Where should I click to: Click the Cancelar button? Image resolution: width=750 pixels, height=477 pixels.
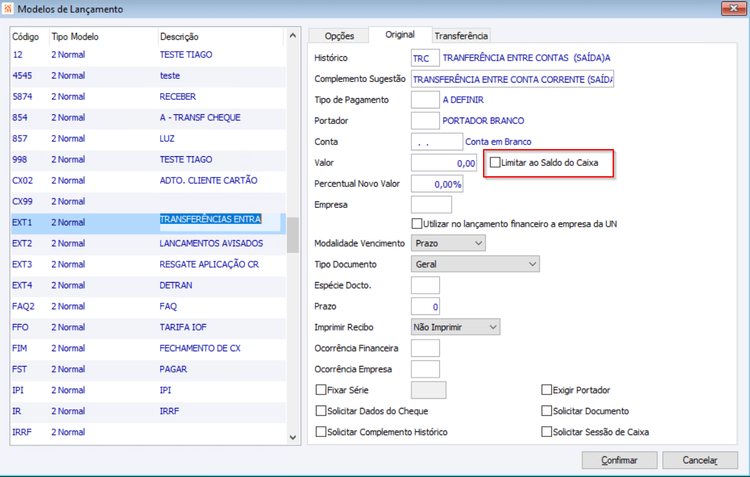700,460
